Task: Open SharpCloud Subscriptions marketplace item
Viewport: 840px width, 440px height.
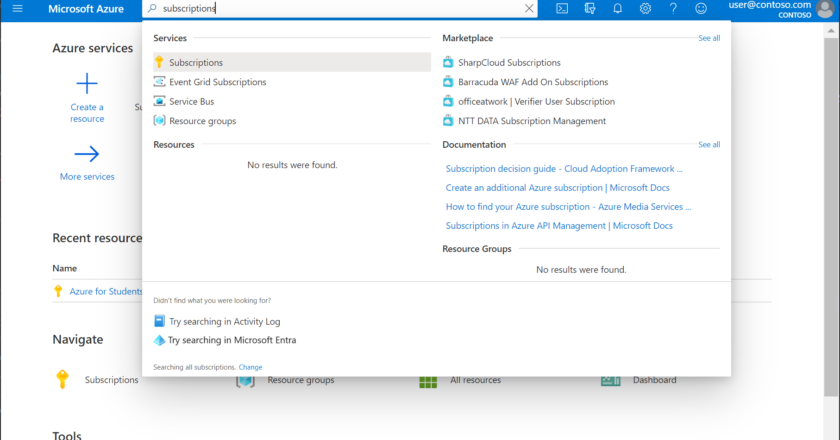Action: point(509,63)
